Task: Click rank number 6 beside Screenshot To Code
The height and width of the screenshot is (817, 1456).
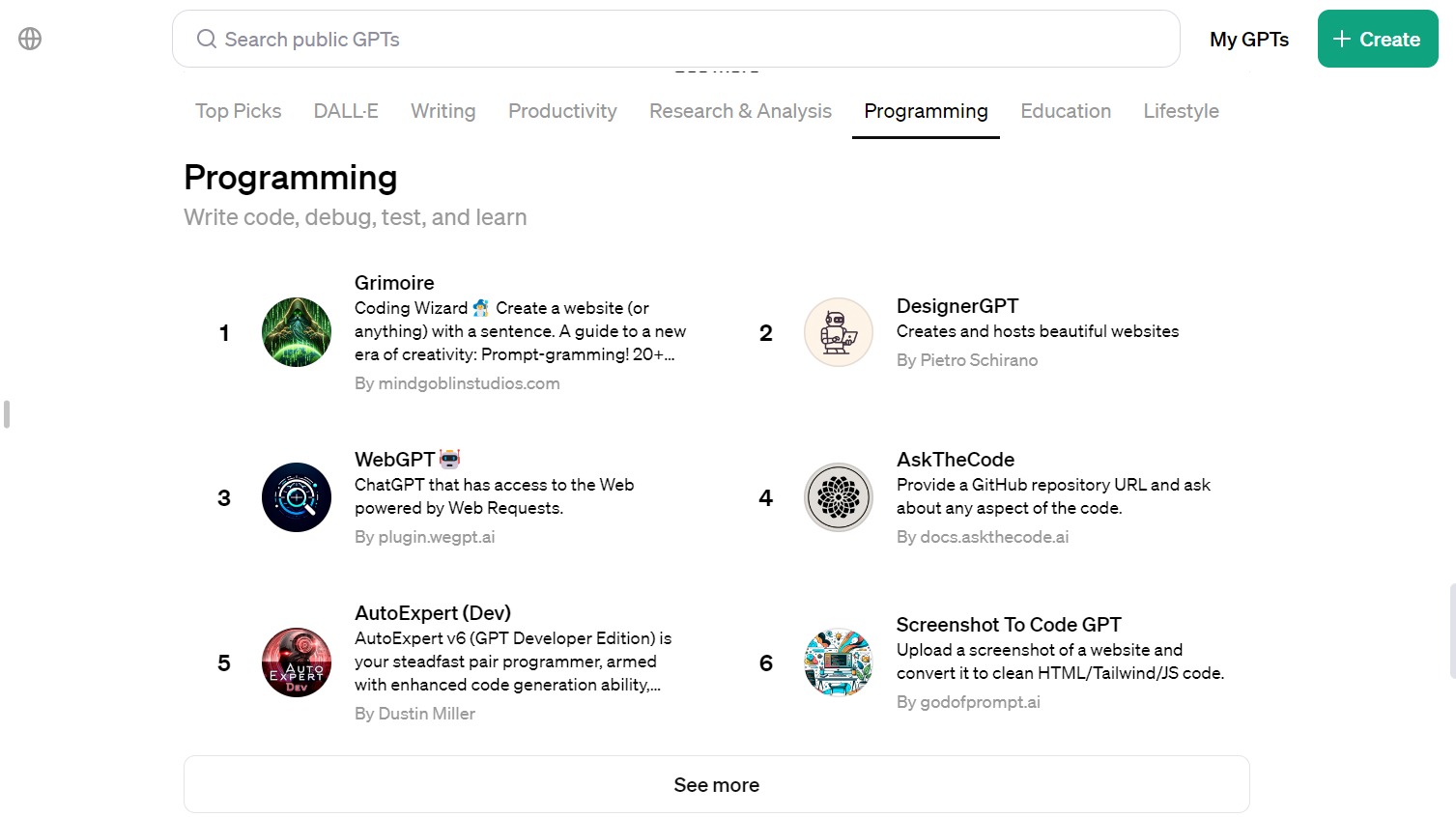Action: point(766,663)
